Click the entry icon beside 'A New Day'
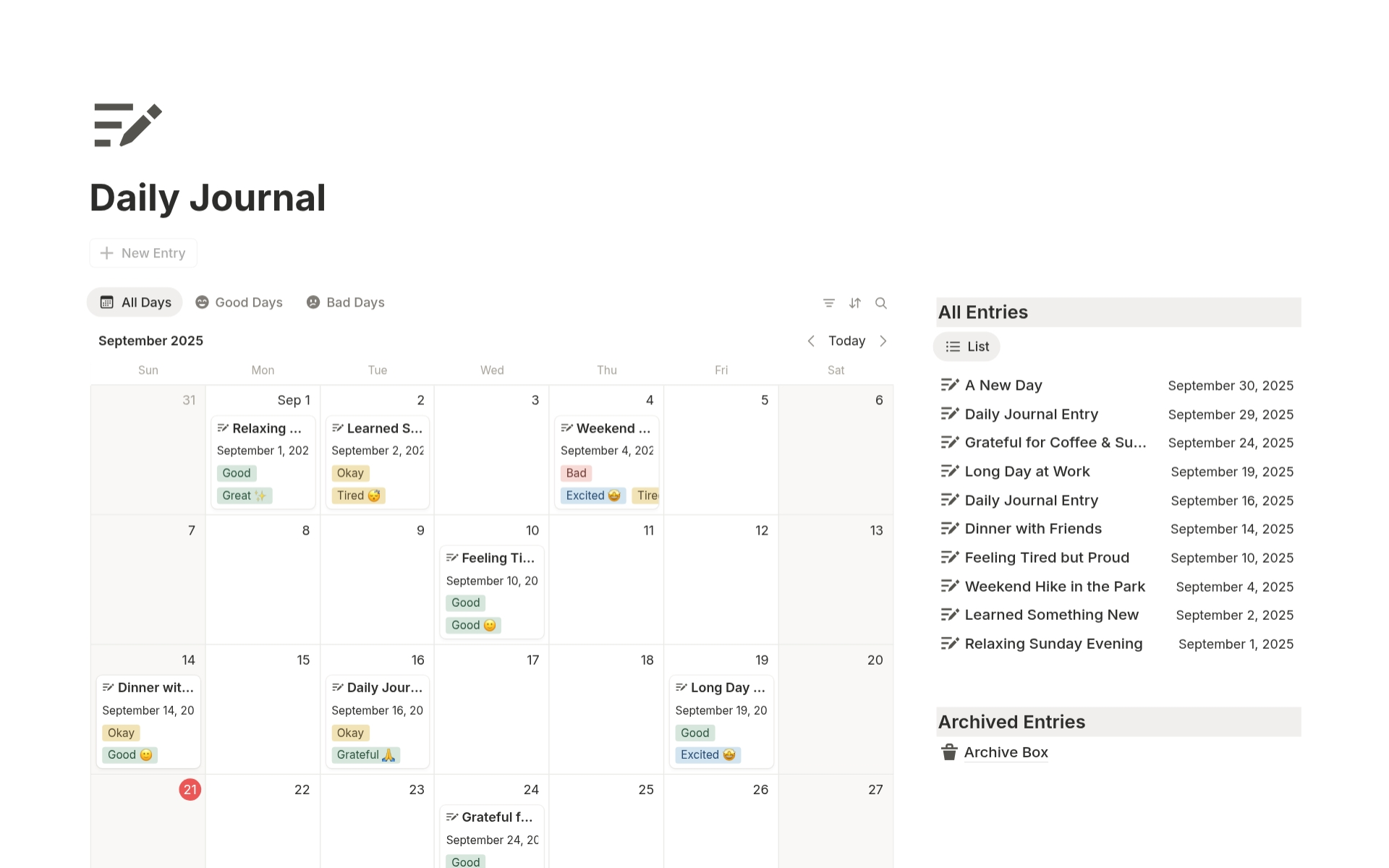This screenshot has height=868, width=1389. [950, 384]
